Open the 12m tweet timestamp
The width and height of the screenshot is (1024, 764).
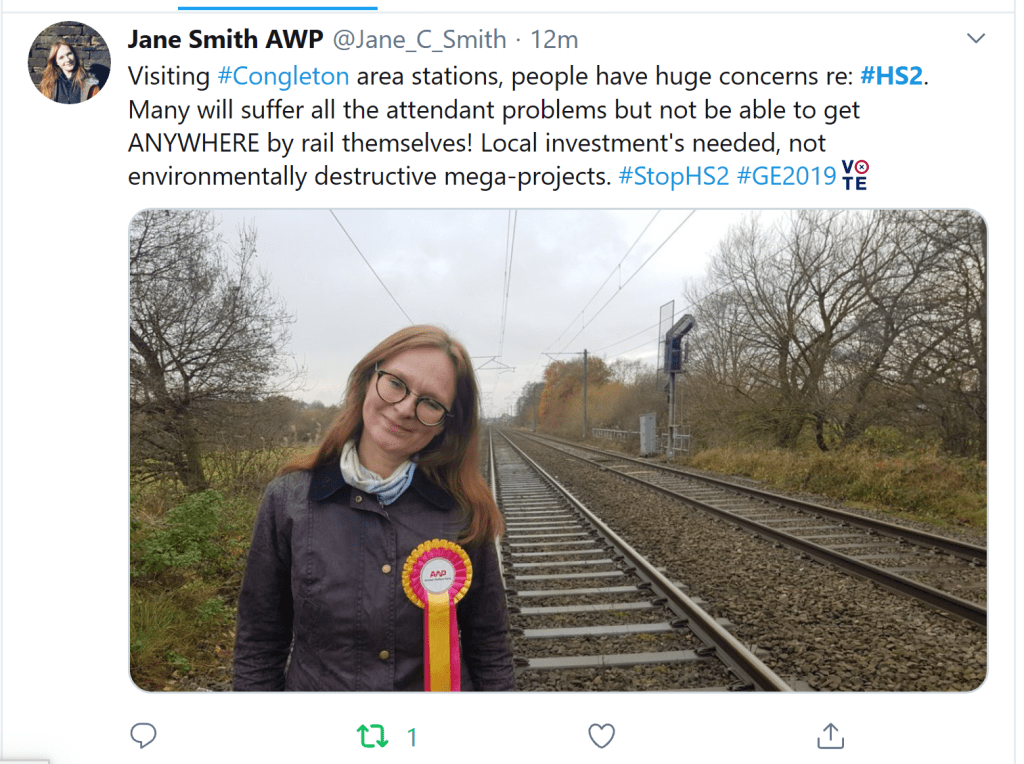tap(554, 40)
